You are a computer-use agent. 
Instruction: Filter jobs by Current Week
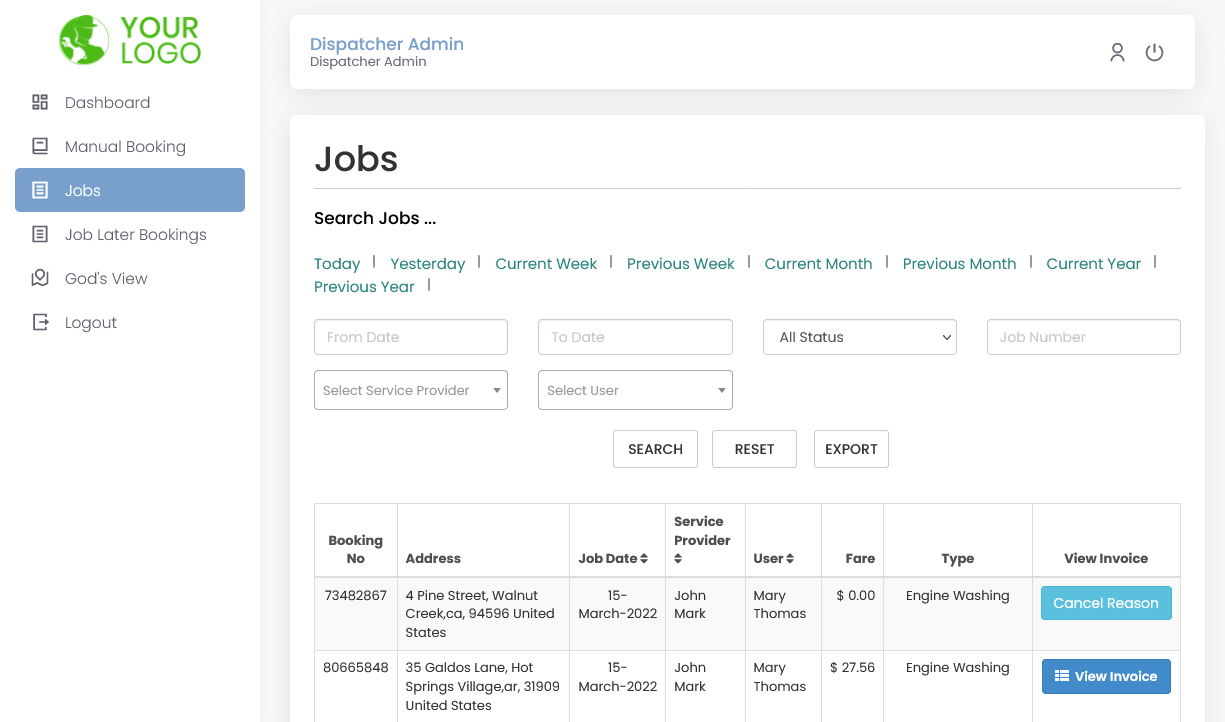pyautogui.click(x=546, y=263)
